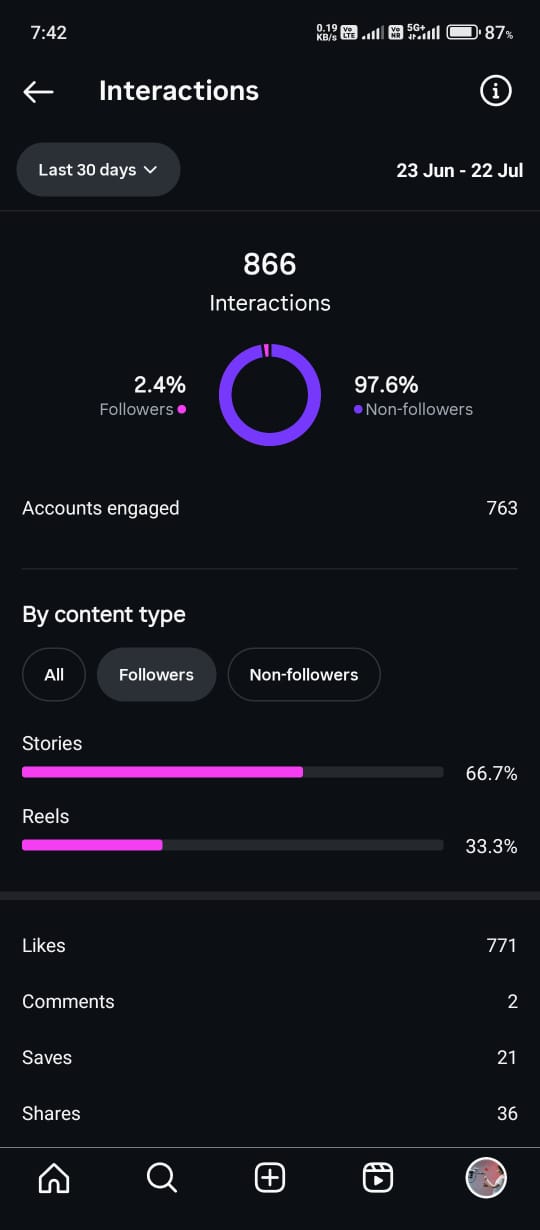Image resolution: width=540 pixels, height=1230 pixels.
Task: Tap the create new post plus icon
Action: pyautogui.click(x=270, y=1178)
